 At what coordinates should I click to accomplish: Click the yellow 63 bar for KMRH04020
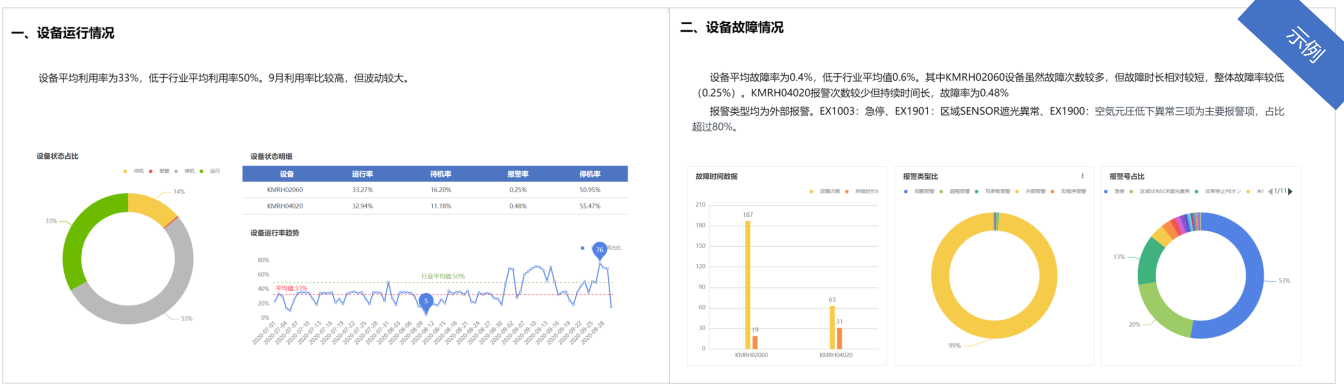[x=831, y=327]
